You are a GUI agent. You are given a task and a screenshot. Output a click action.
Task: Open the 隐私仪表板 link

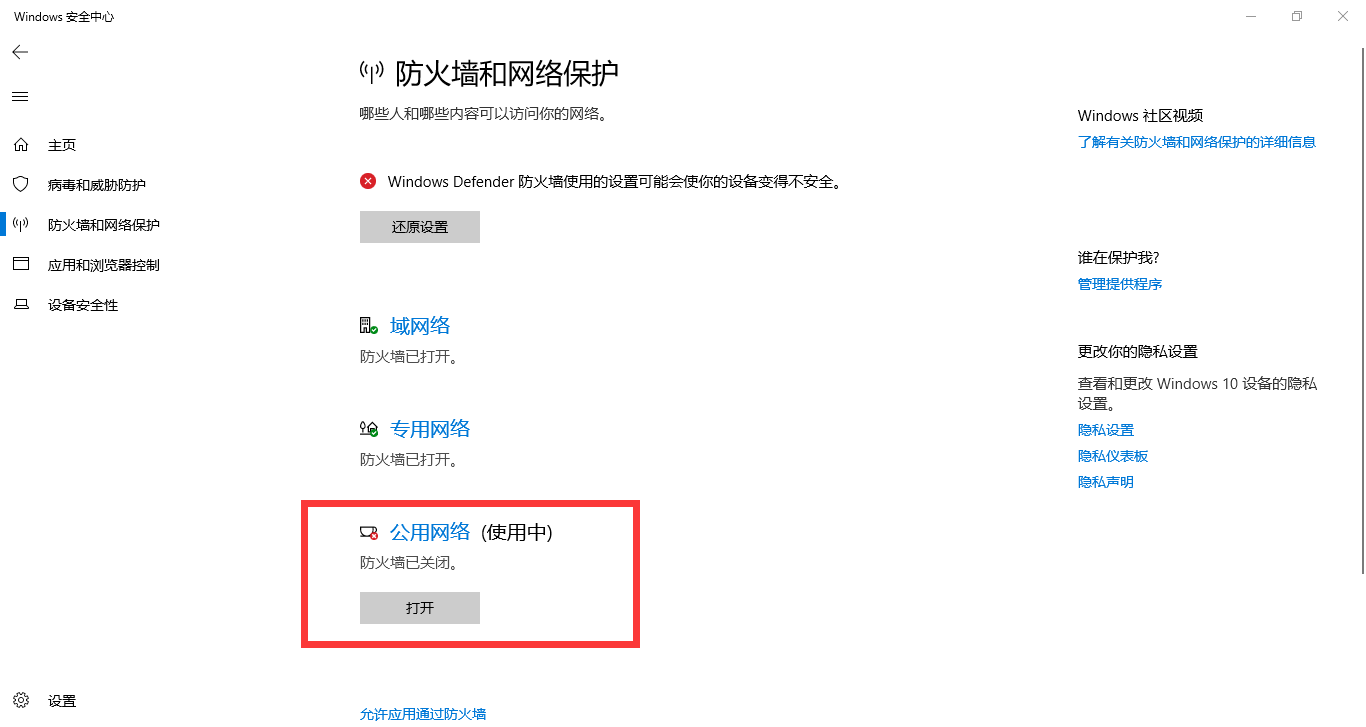click(x=1113, y=456)
